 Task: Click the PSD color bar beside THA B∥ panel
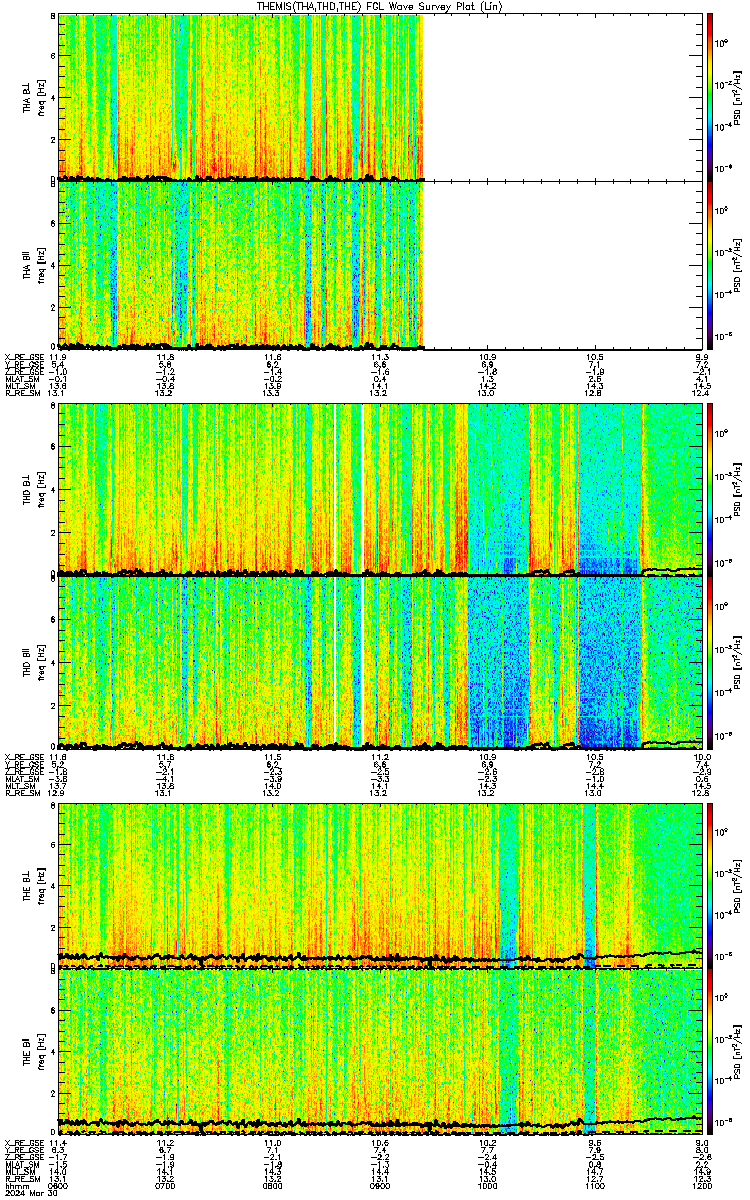(x=710, y=265)
